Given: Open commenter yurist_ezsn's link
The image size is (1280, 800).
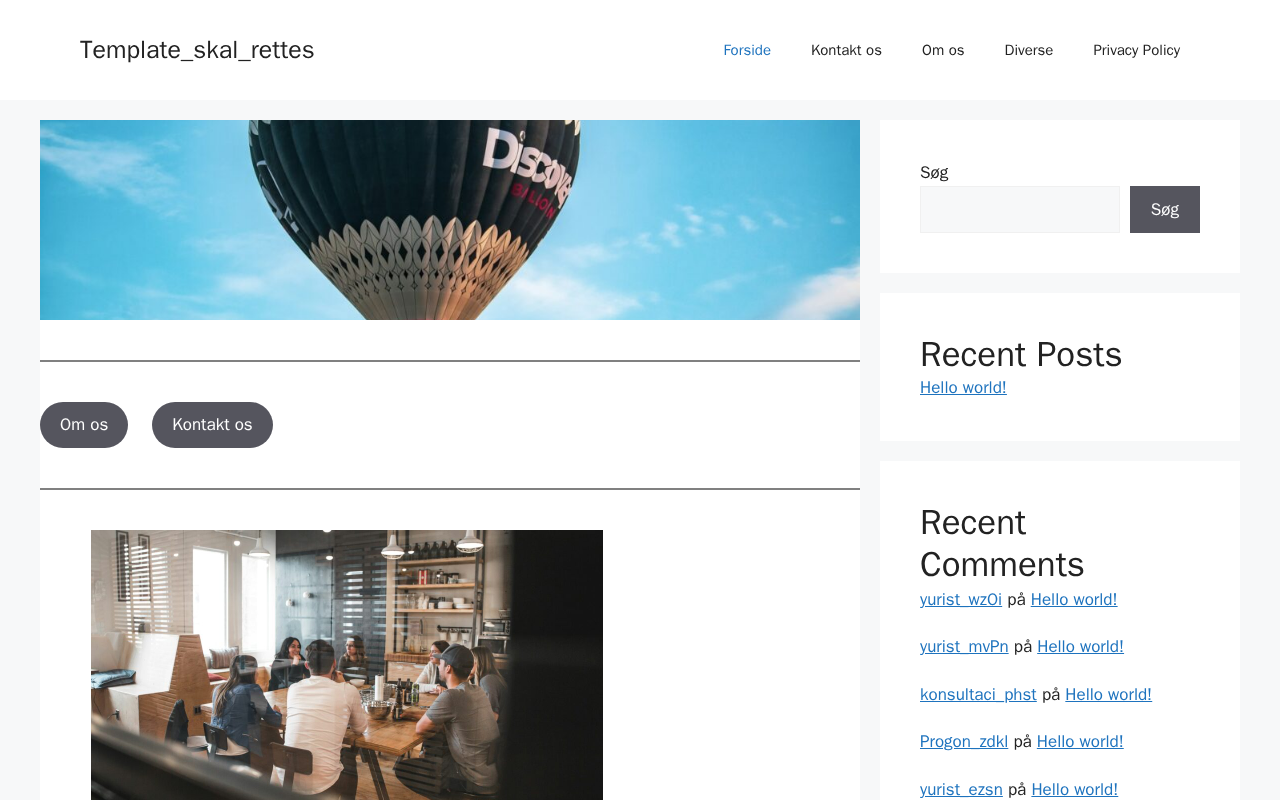Looking at the screenshot, I should [961, 790].
